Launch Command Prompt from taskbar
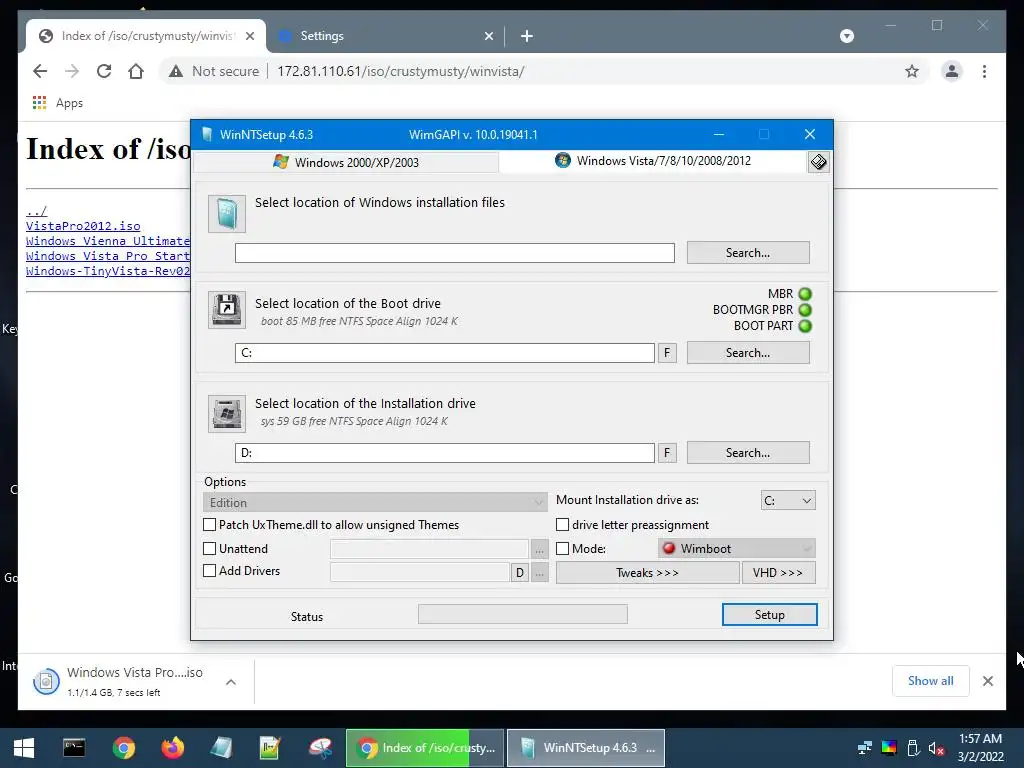This screenshot has height=768, width=1024. [74, 748]
